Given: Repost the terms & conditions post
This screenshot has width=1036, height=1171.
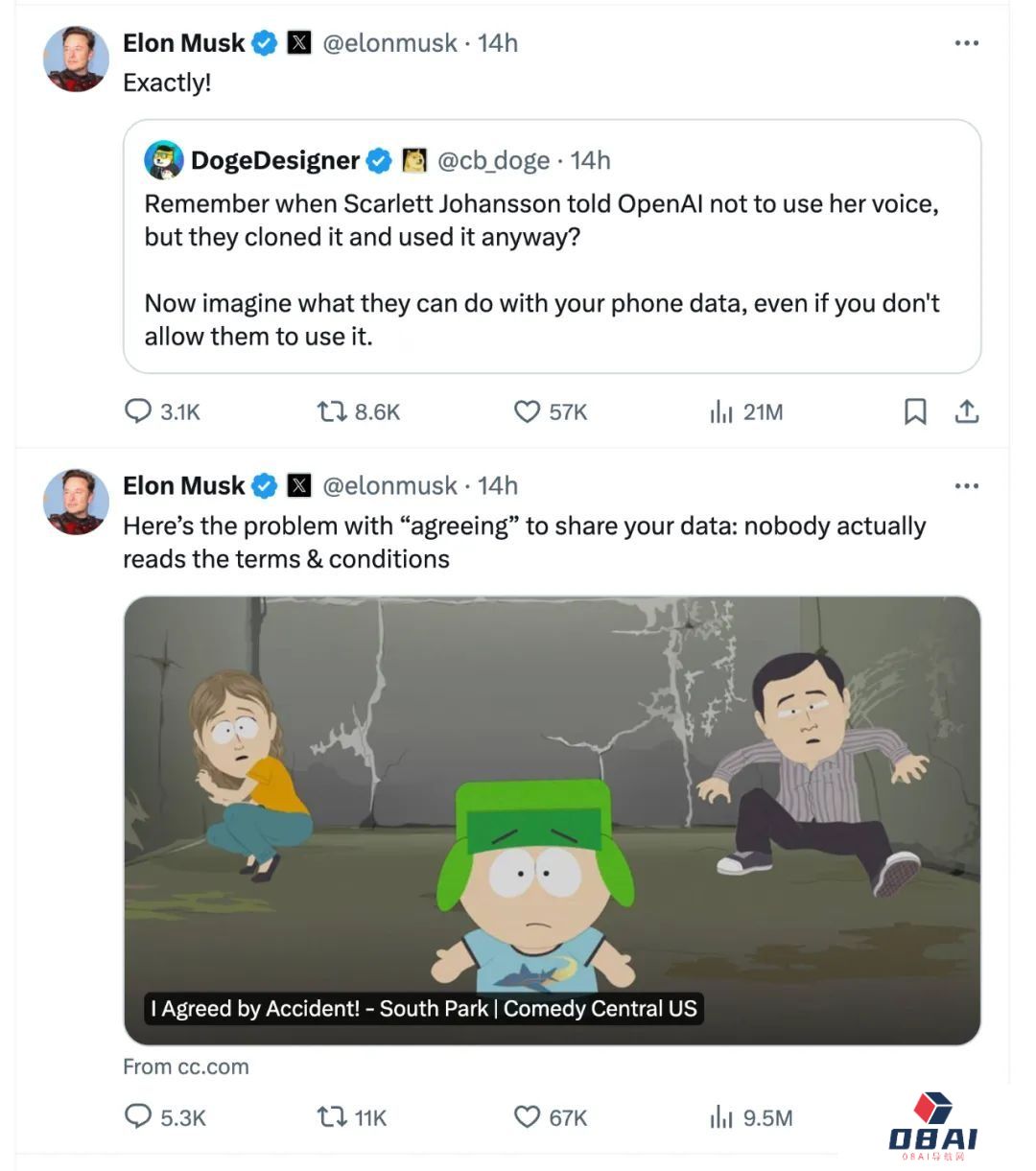Looking at the screenshot, I should point(332,1116).
